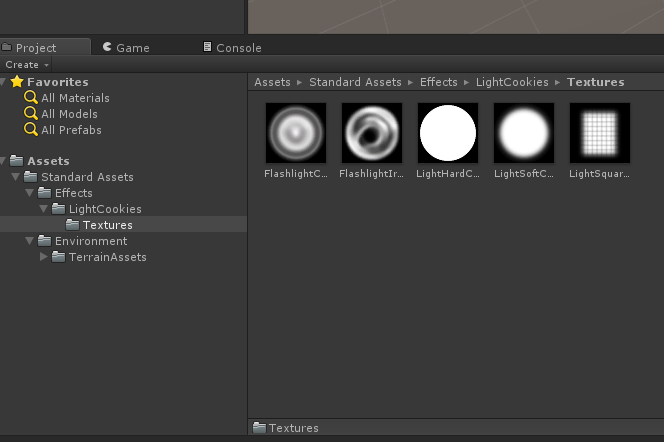664x442 pixels.
Task: Select the Favorites heading label
Action: [58, 82]
